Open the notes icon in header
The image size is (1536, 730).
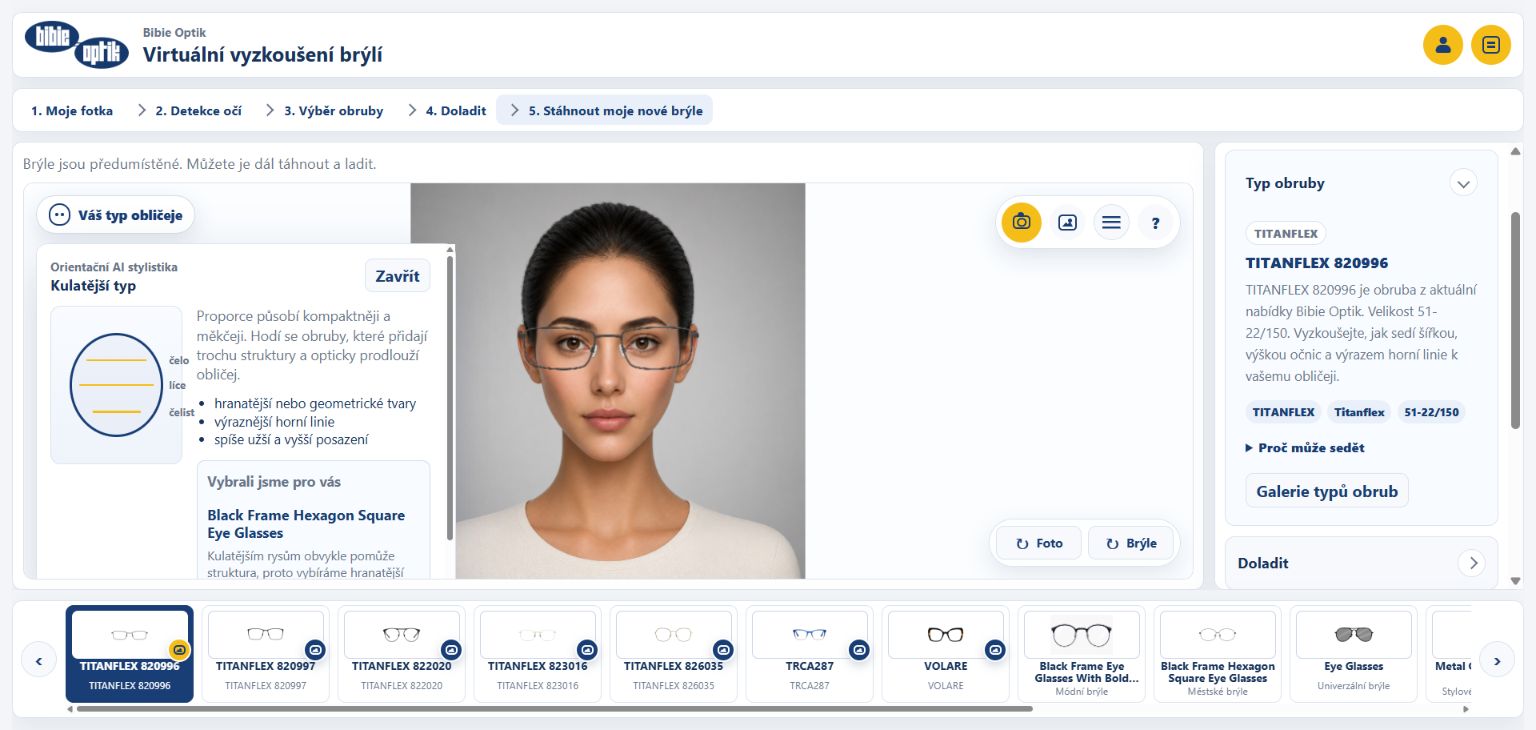pos(1491,45)
